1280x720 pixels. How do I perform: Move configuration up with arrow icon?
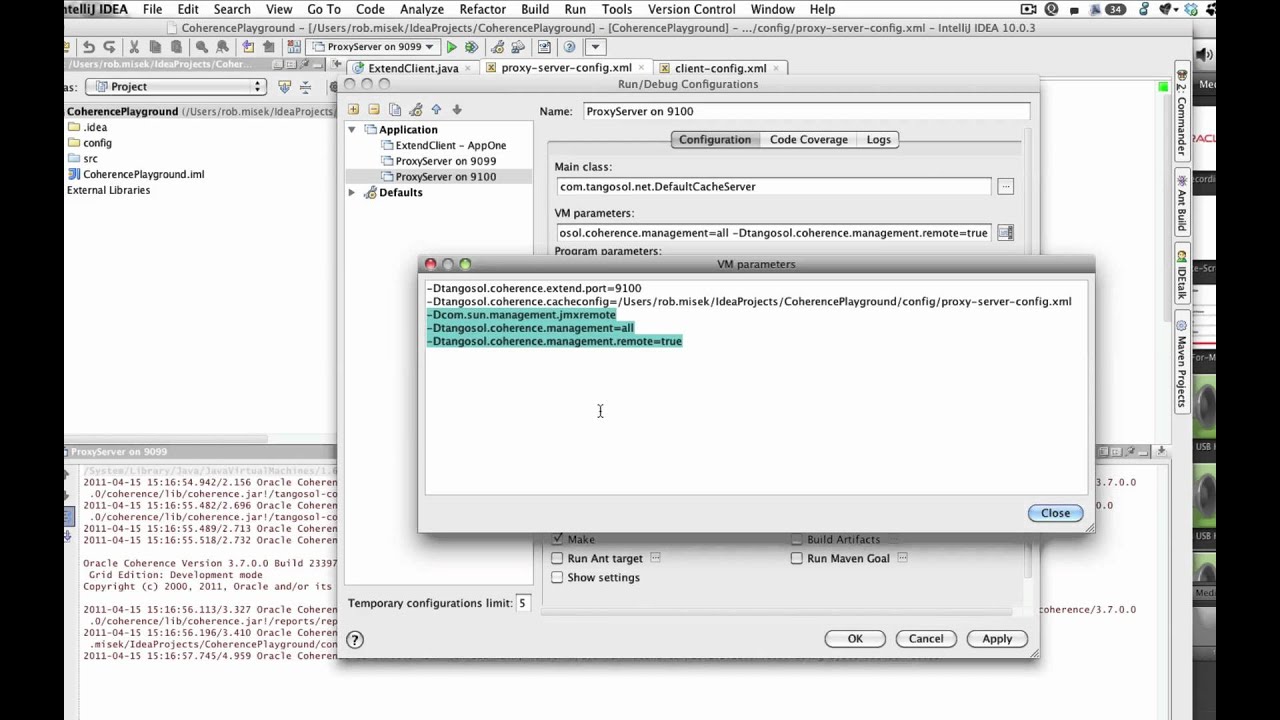(436, 110)
